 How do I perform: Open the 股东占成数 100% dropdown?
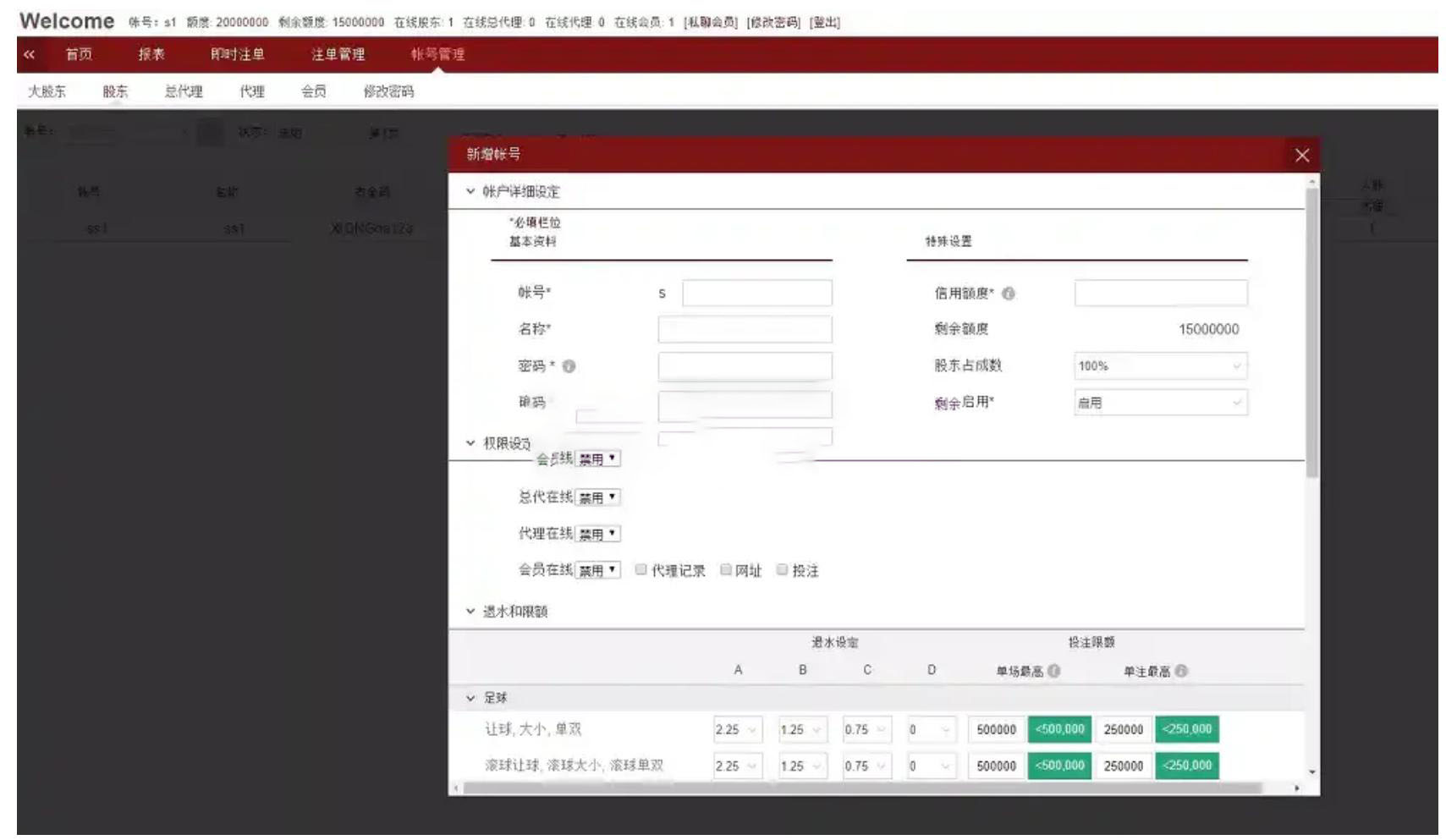pyautogui.click(x=1159, y=366)
